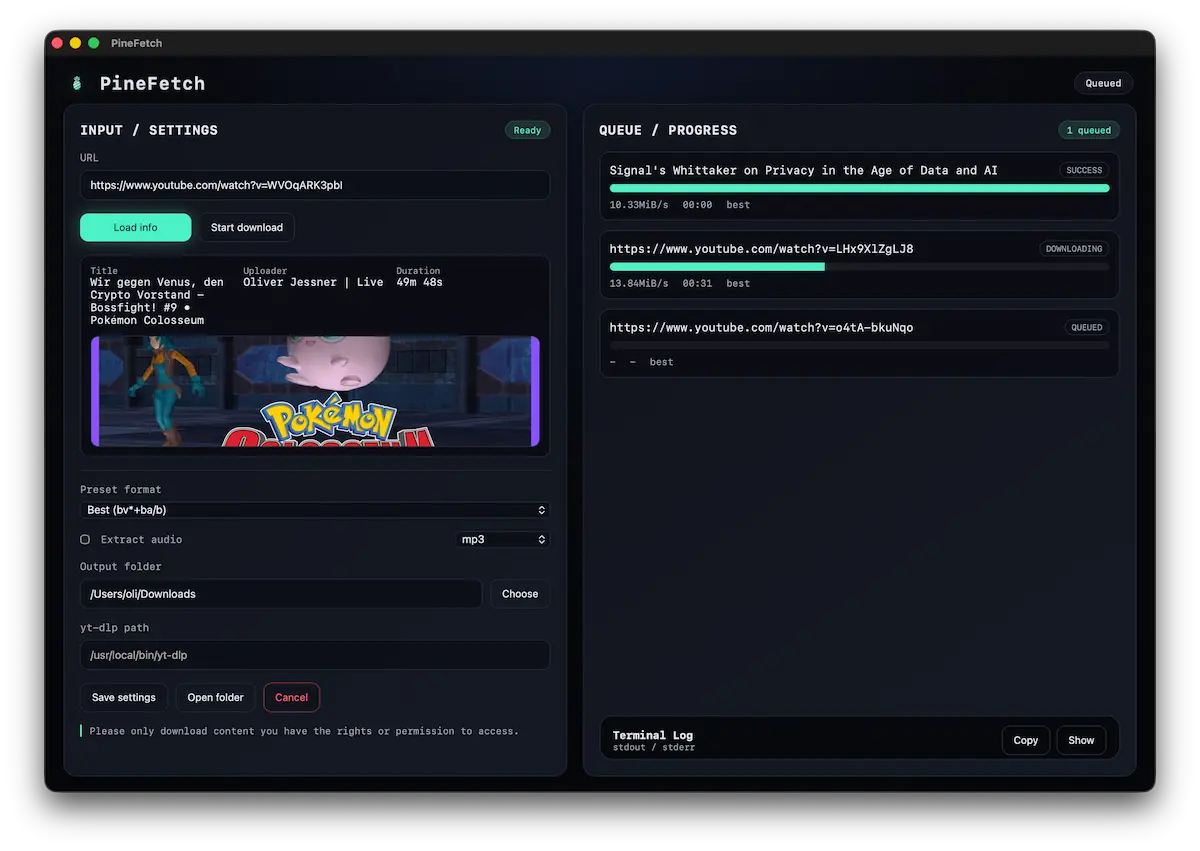1200x851 pixels.
Task: Click the green progress bar of the downloading video
Action: click(716, 266)
